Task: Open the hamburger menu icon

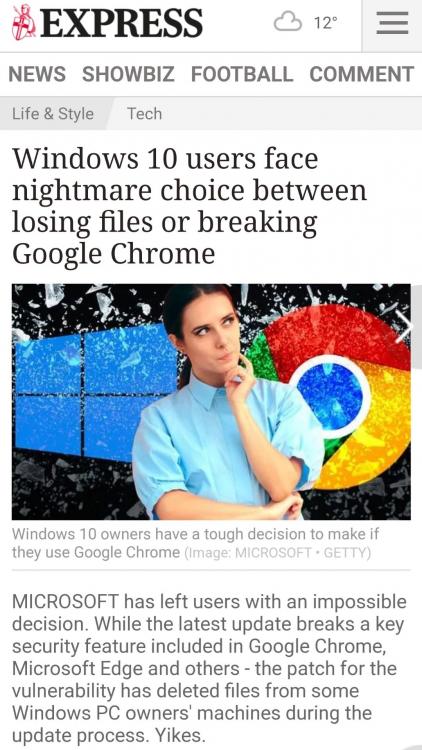Action: [x=392, y=24]
